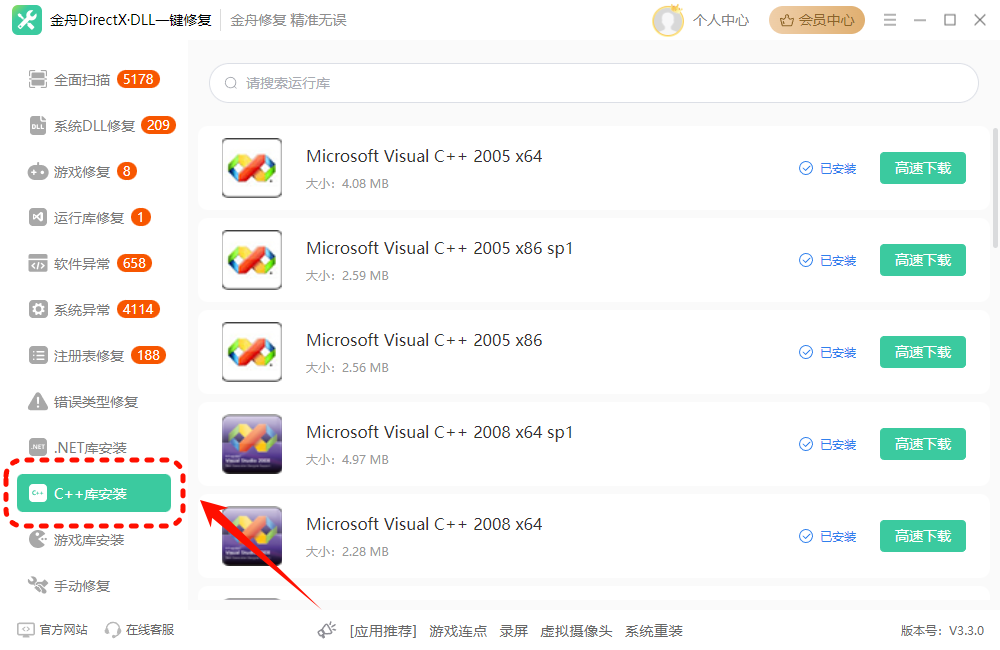Download Visual C++ 2005 x64 with 高速下载
The width and height of the screenshot is (1000, 650).
click(x=922, y=168)
